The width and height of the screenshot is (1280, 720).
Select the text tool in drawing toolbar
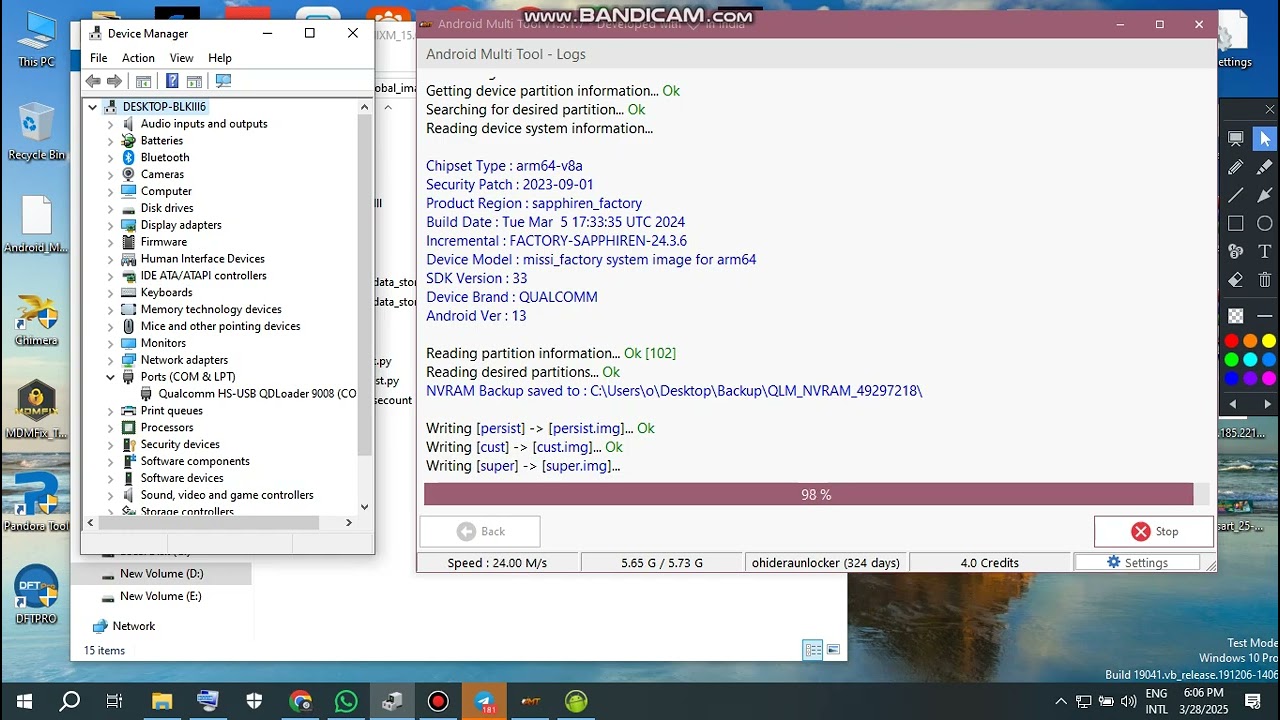[1265, 251]
